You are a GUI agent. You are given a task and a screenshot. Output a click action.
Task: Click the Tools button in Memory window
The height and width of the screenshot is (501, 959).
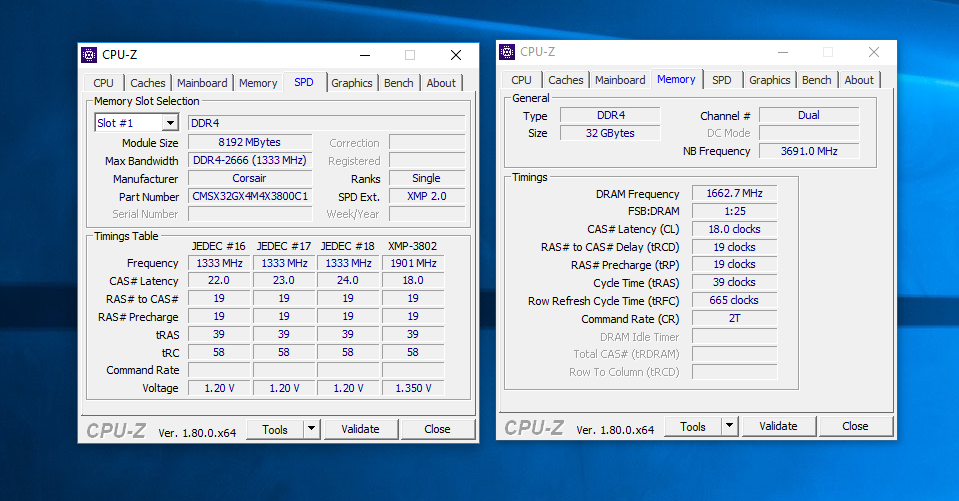click(x=693, y=426)
